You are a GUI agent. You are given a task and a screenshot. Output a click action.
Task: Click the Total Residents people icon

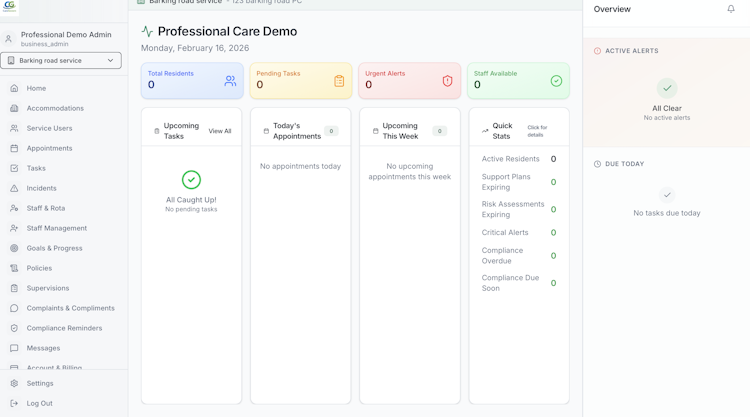[x=230, y=81]
